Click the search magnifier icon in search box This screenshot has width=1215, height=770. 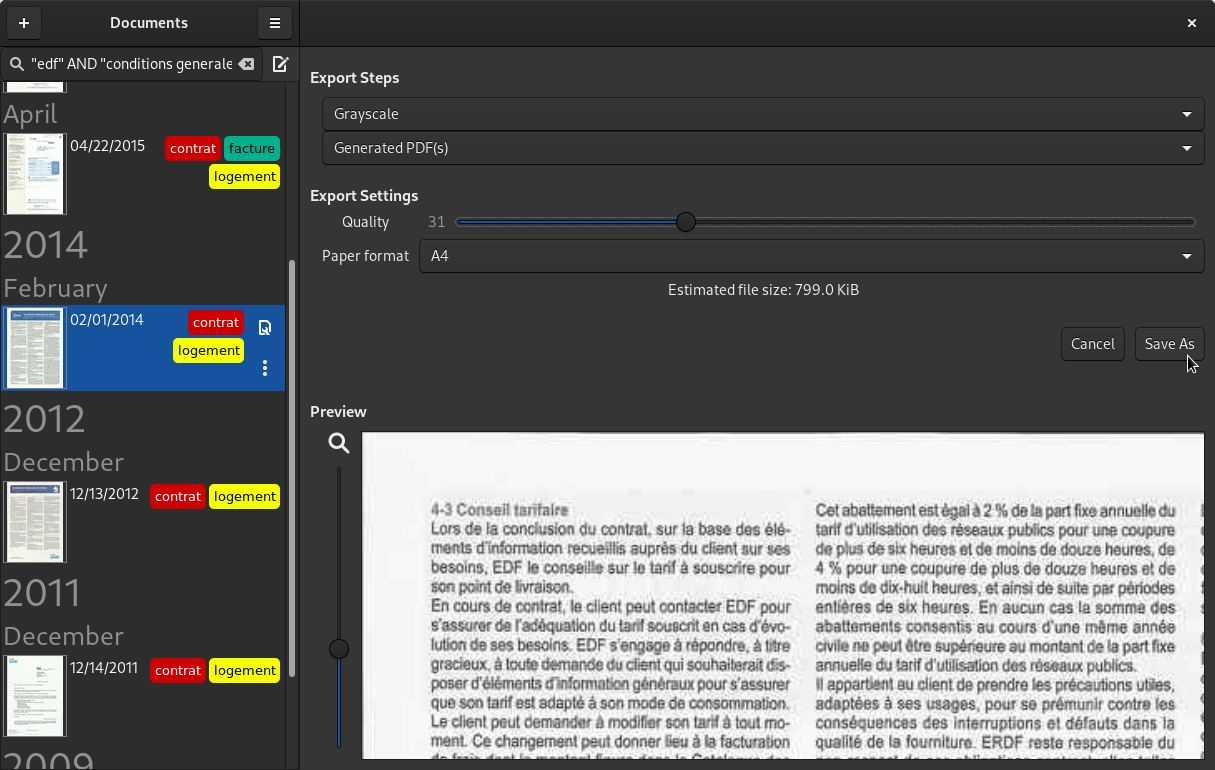(16, 64)
